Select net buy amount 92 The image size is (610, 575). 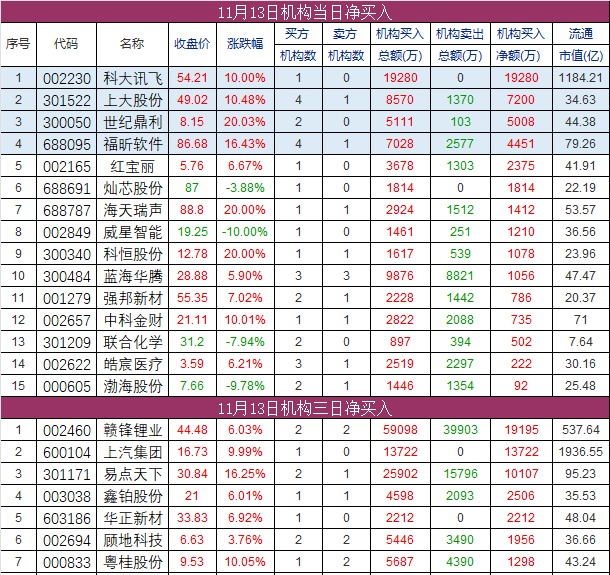tap(521, 386)
